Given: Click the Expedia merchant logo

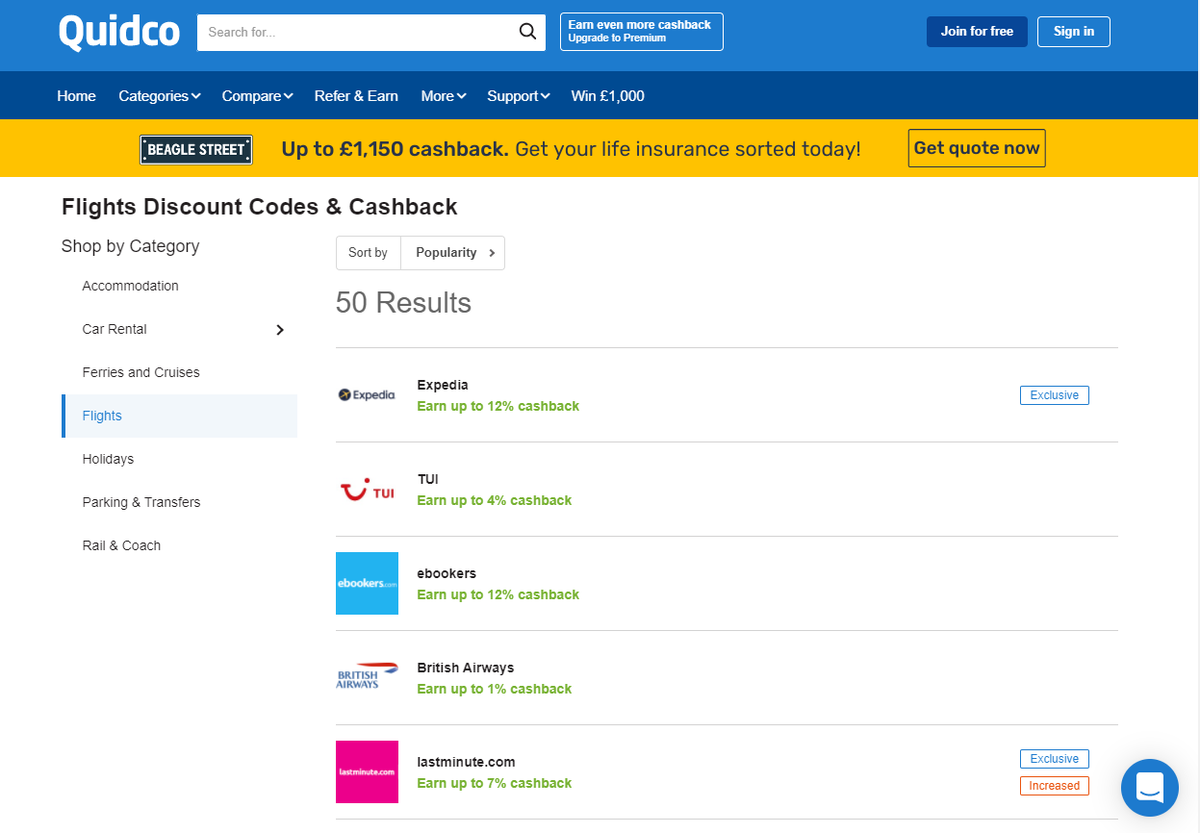Looking at the screenshot, I should tap(366, 394).
